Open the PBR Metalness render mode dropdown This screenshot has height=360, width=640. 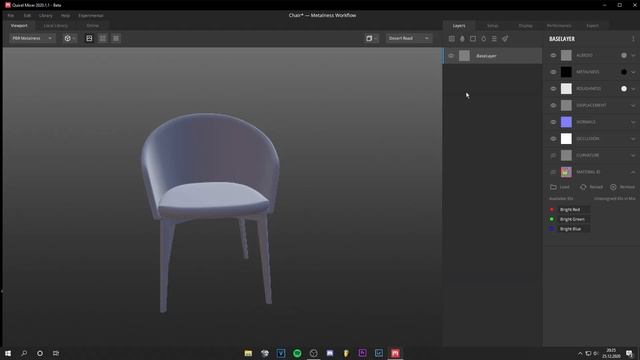click(32, 38)
